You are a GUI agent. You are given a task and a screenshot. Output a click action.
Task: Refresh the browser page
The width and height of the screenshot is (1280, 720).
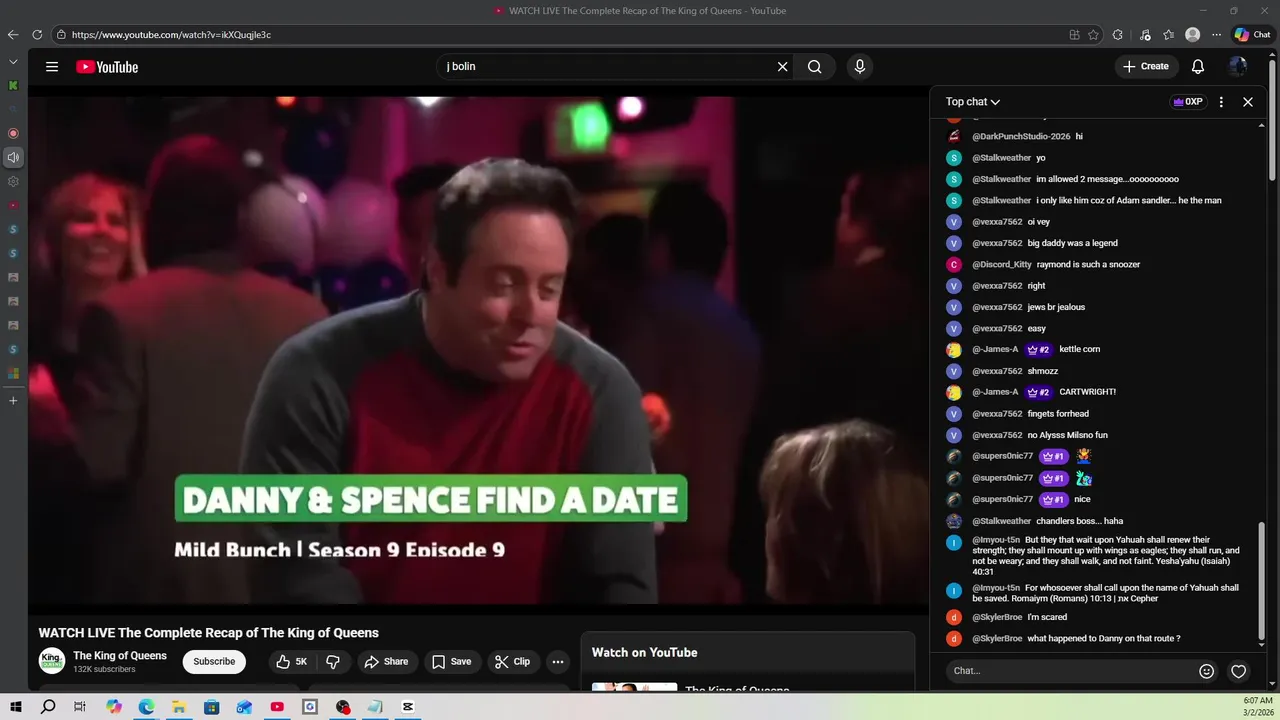(37, 35)
